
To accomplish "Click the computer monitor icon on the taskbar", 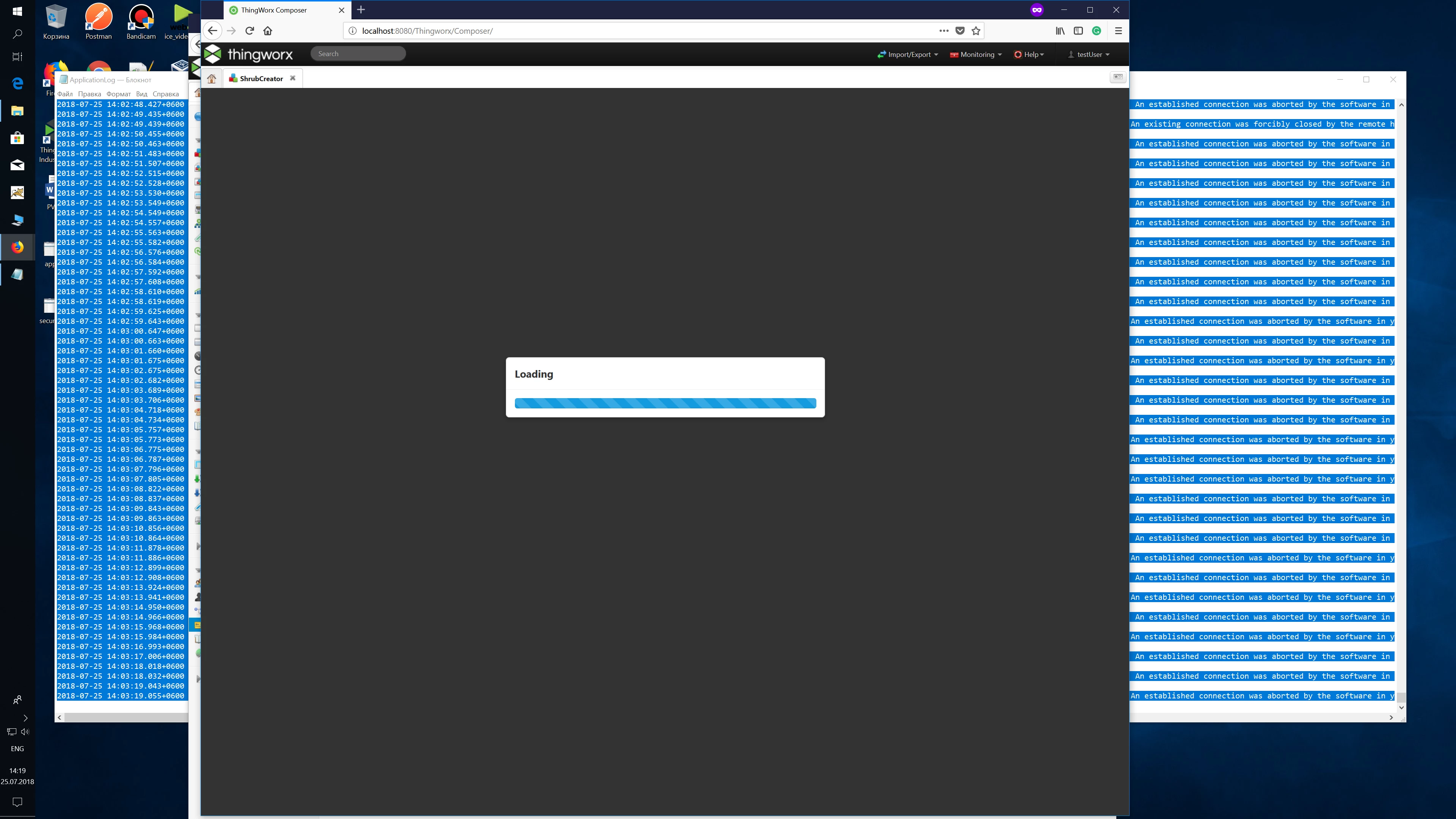I will pyautogui.click(x=17, y=220).
